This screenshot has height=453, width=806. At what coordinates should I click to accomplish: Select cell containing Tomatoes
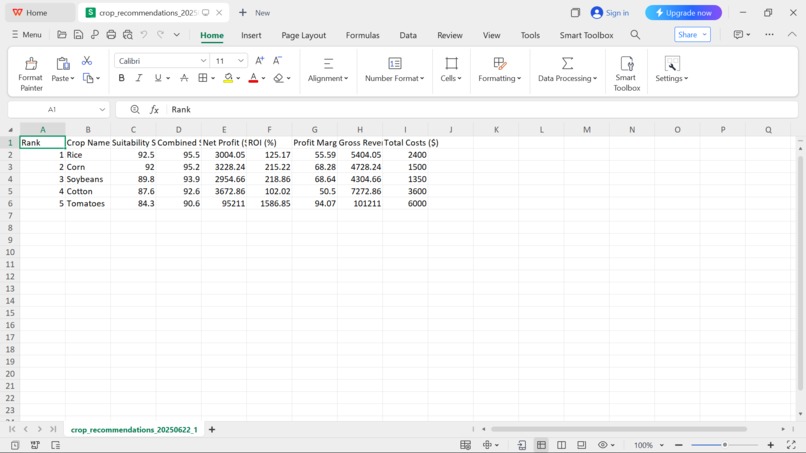88,204
